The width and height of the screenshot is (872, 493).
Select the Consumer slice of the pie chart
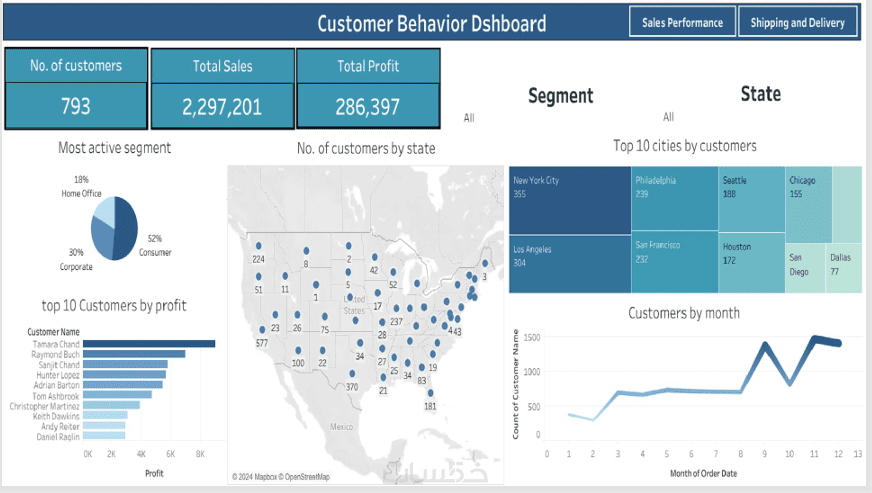click(126, 228)
